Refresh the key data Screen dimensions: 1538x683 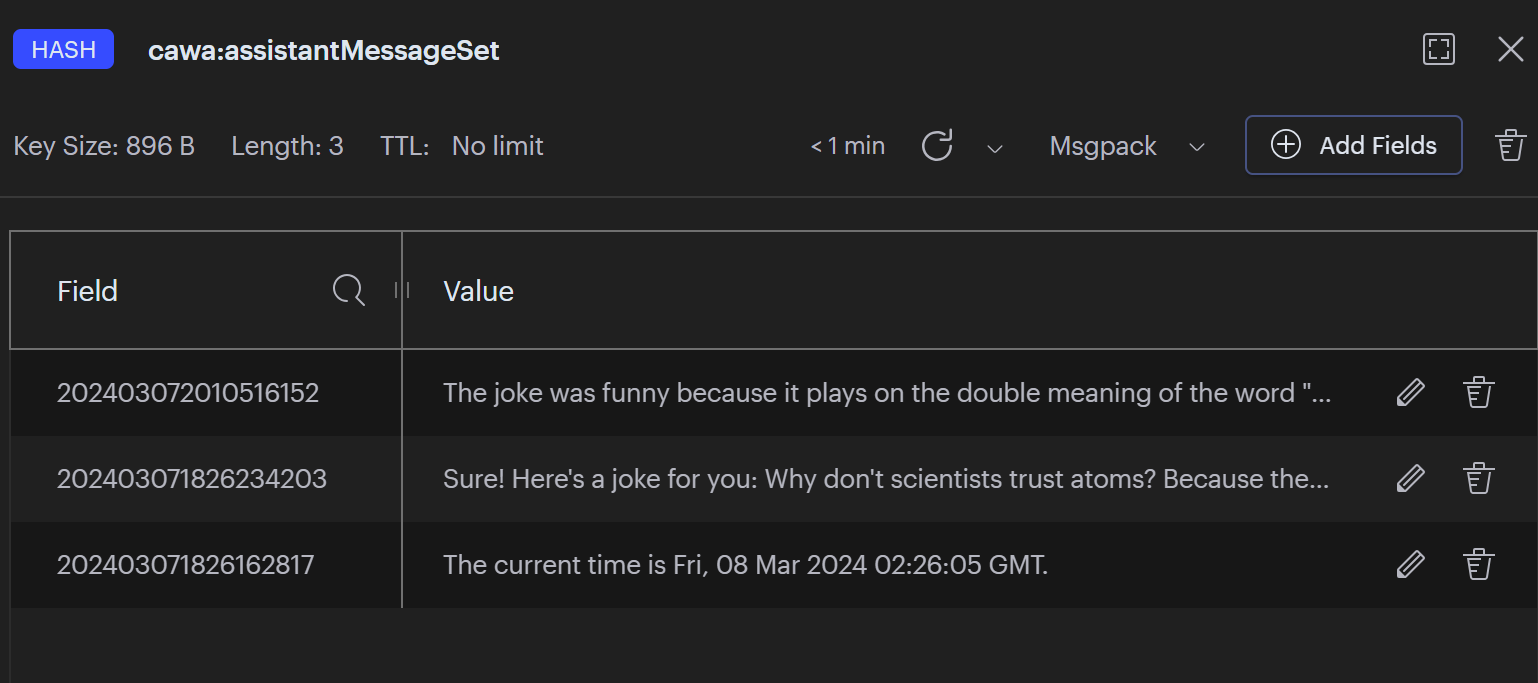click(937, 146)
